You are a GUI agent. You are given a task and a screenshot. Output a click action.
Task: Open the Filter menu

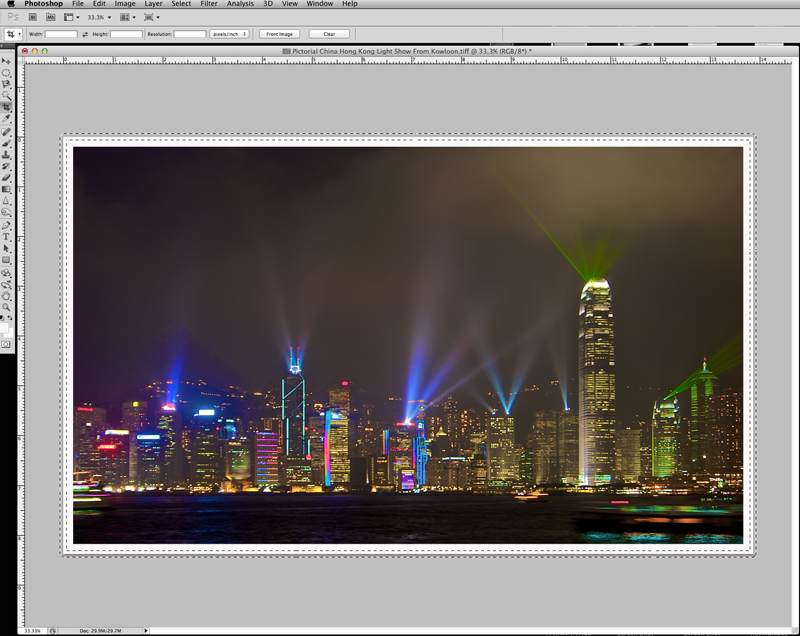point(208,4)
